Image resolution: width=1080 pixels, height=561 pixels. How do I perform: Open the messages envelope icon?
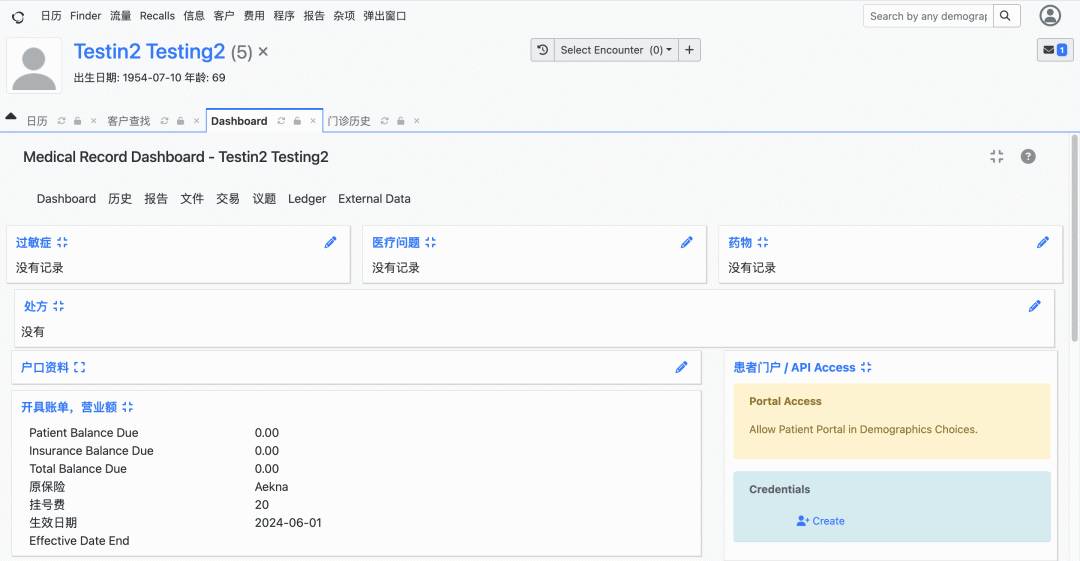[1055, 50]
